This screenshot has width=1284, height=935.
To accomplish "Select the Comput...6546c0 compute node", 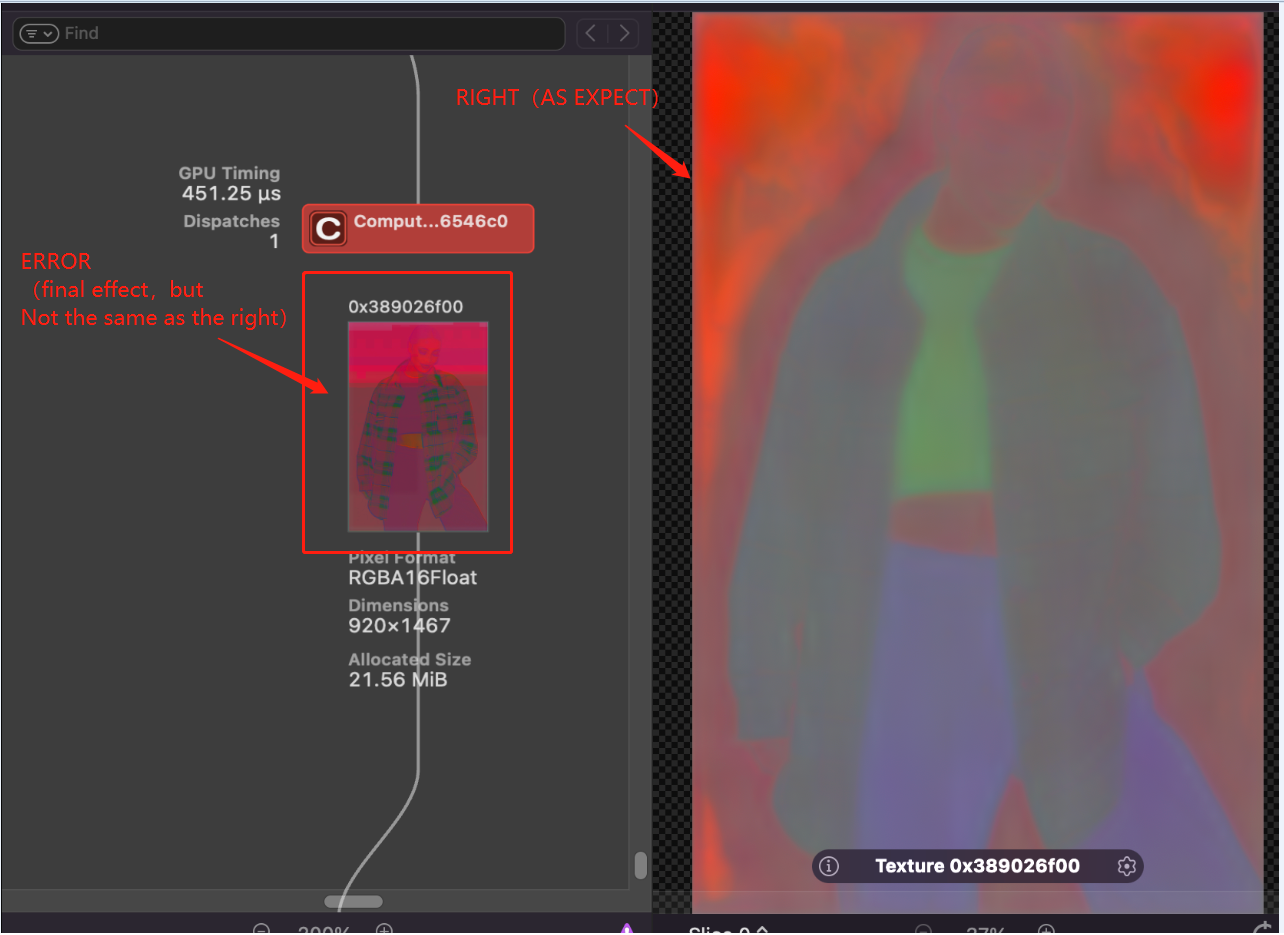I will tap(418, 228).
